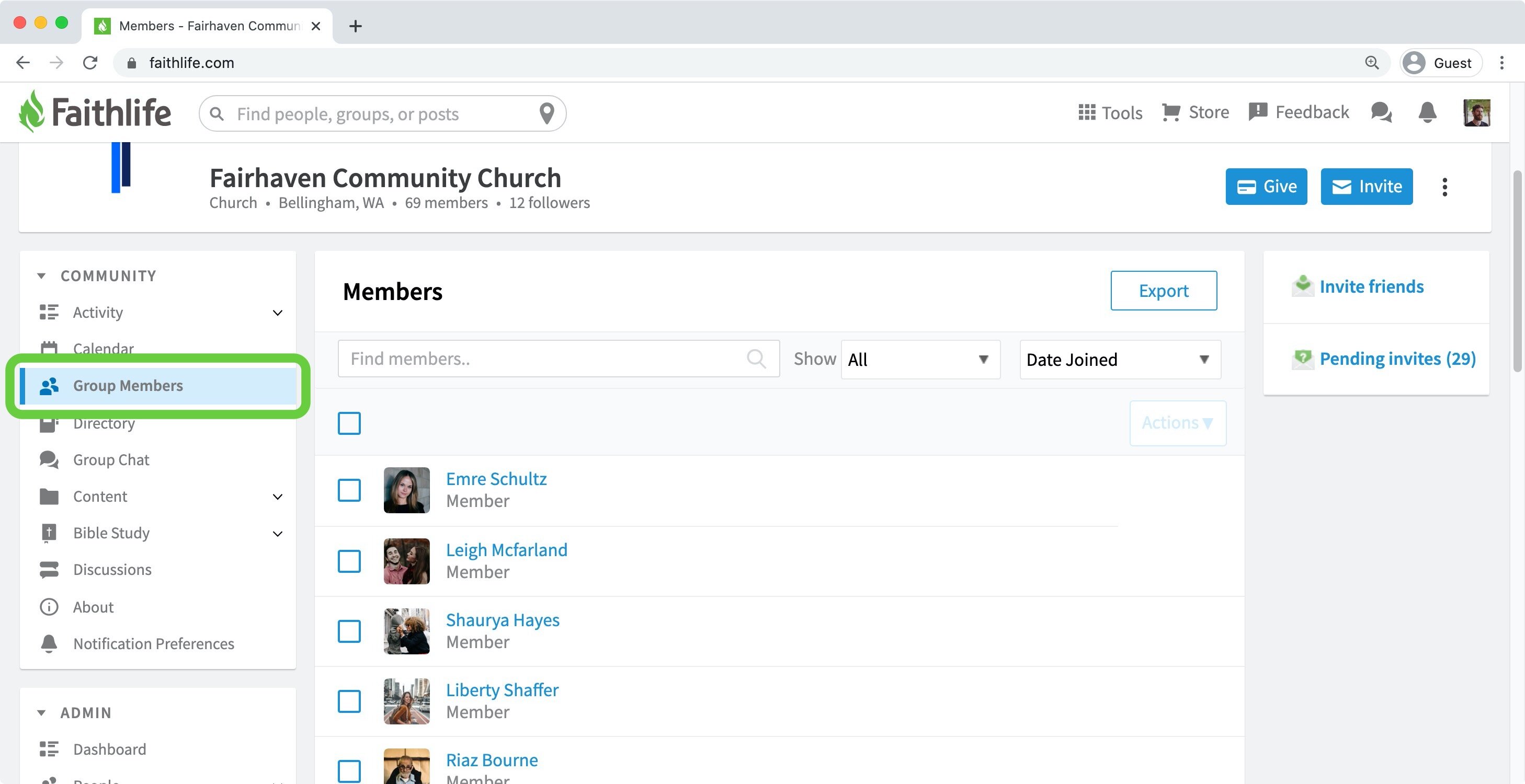Open the notifications bell in the header
This screenshot has height=784, width=1525.
(1427, 112)
